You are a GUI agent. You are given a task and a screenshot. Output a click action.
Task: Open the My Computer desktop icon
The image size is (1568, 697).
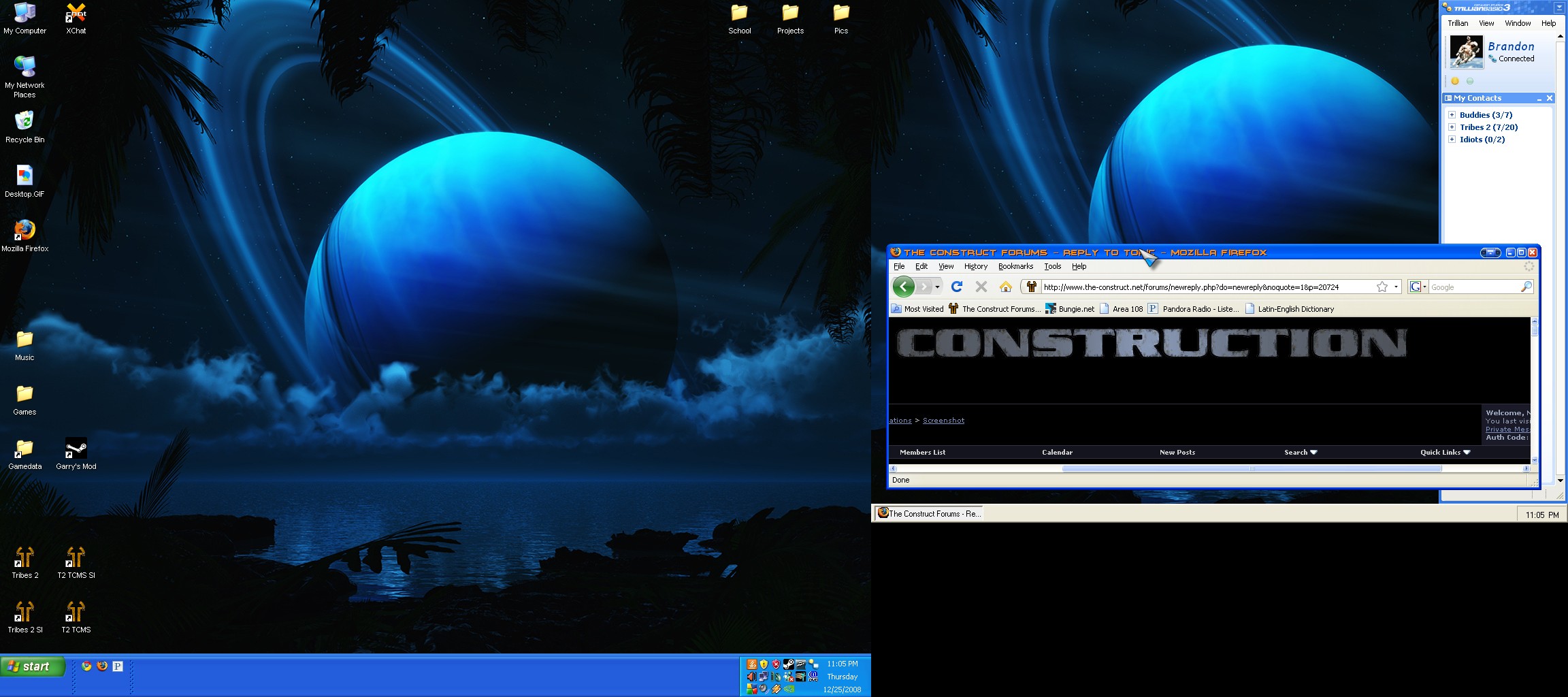tap(24, 18)
